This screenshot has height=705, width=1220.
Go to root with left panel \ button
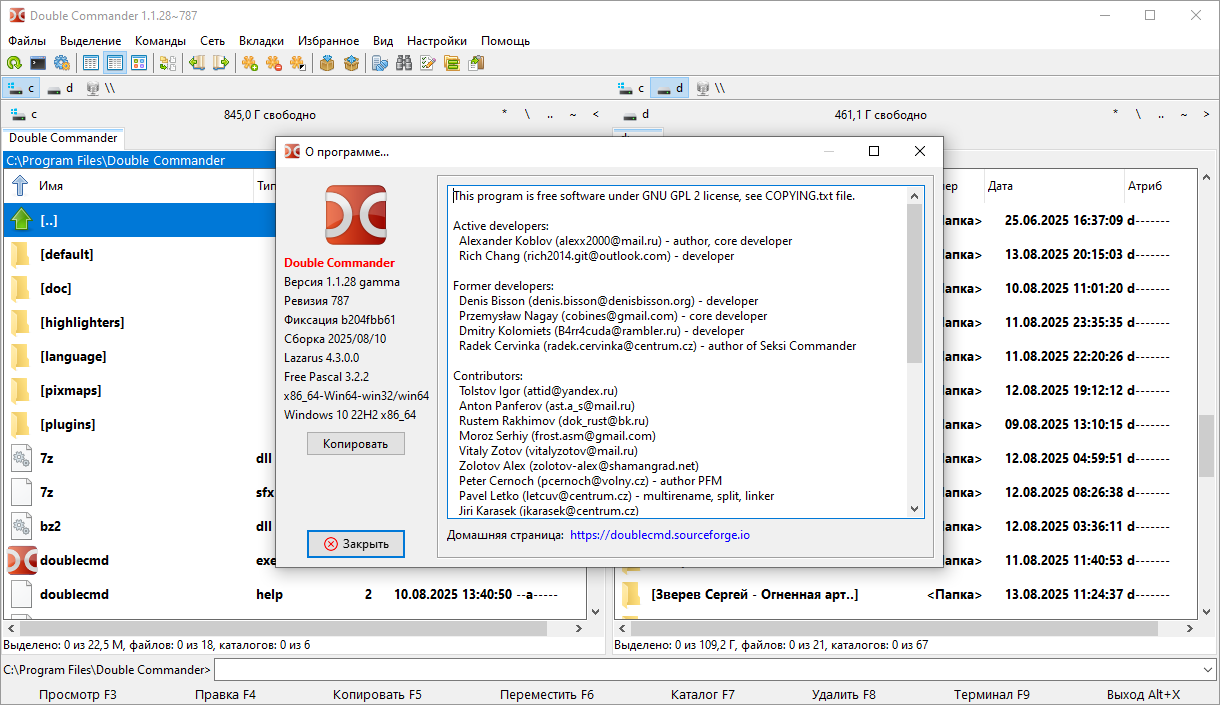[x=526, y=114]
